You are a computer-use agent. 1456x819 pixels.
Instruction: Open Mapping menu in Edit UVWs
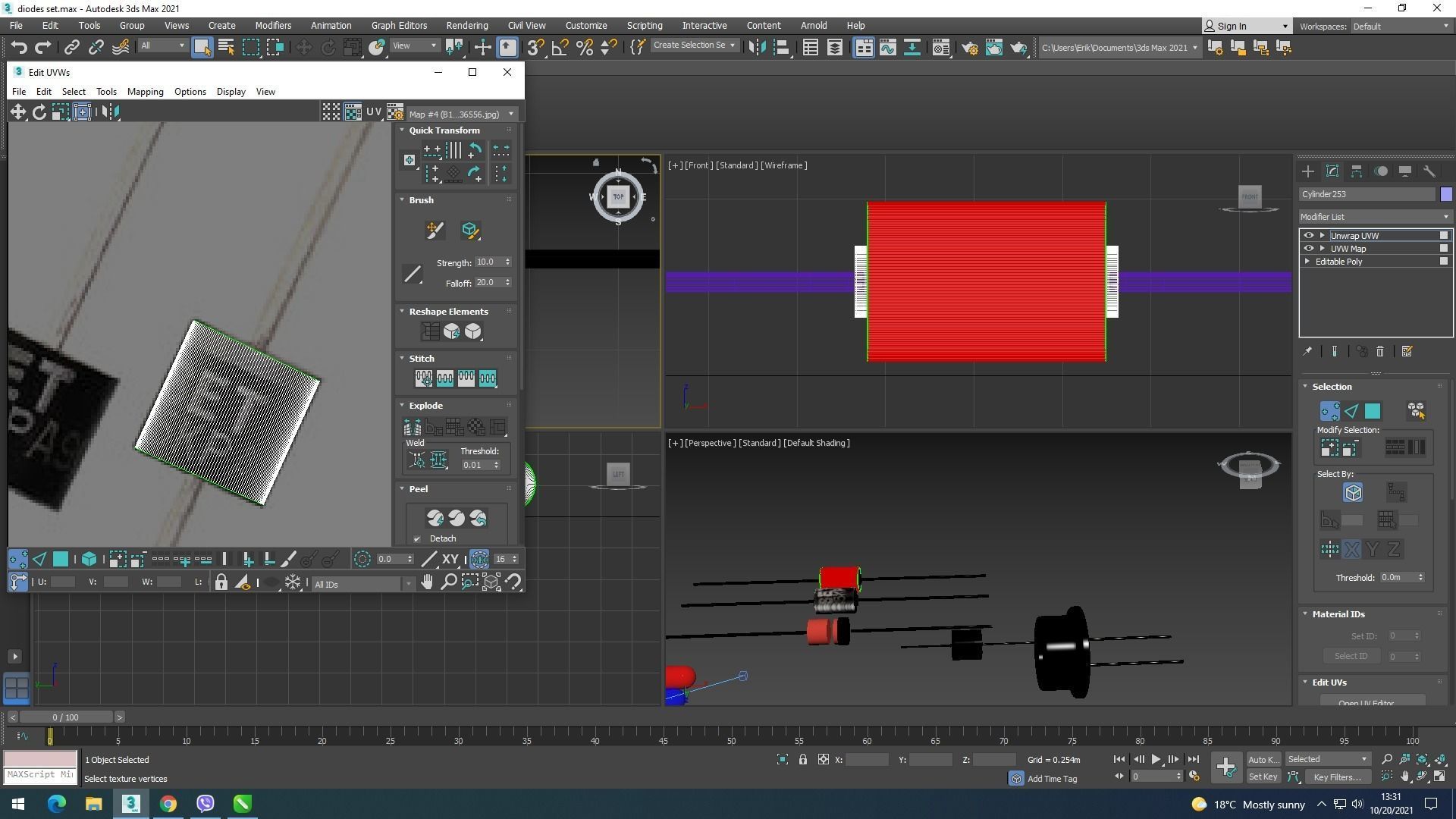pyautogui.click(x=145, y=92)
